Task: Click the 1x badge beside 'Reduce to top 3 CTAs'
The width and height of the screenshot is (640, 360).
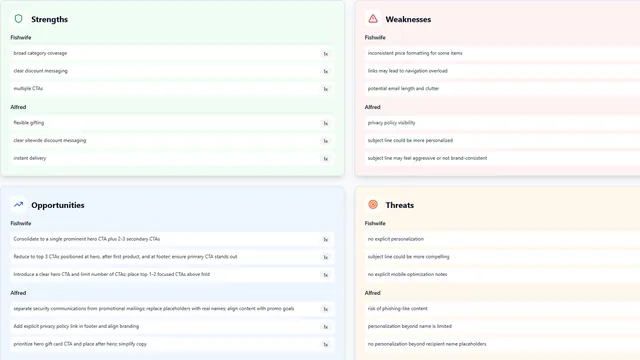Action: 325,257
